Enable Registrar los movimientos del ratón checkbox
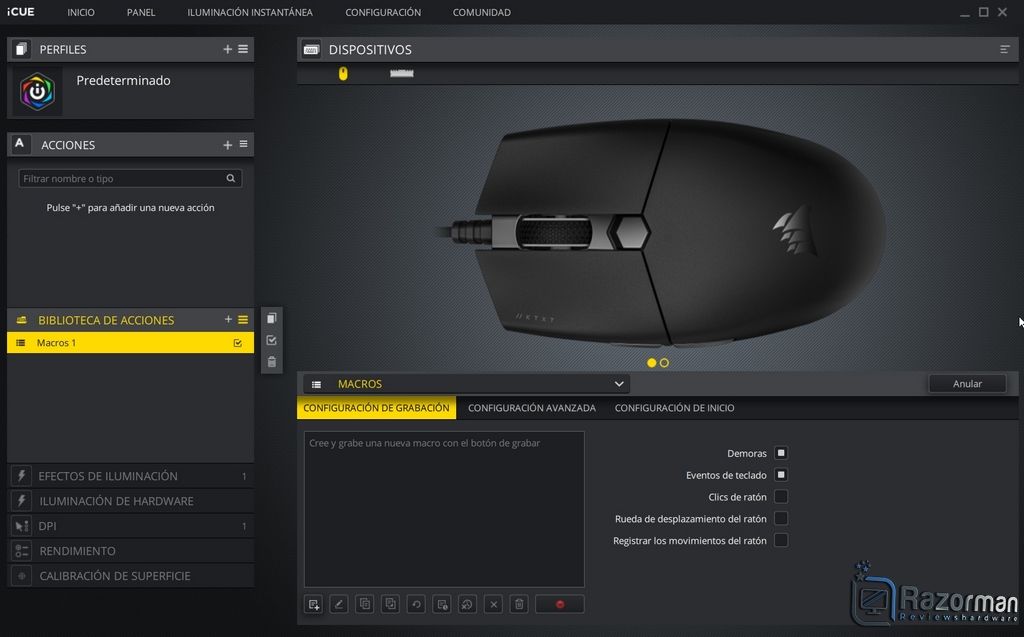 point(781,540)
